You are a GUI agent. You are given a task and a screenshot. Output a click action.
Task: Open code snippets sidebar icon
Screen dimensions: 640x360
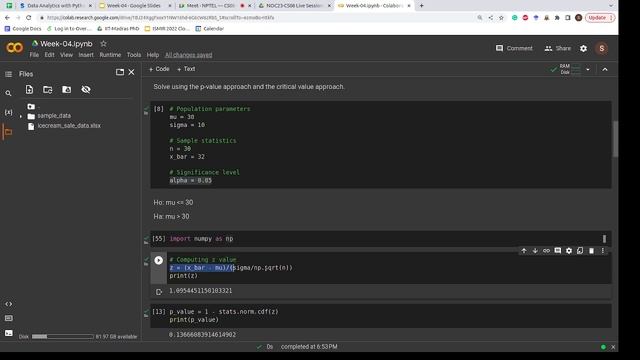tap(9, 304)
